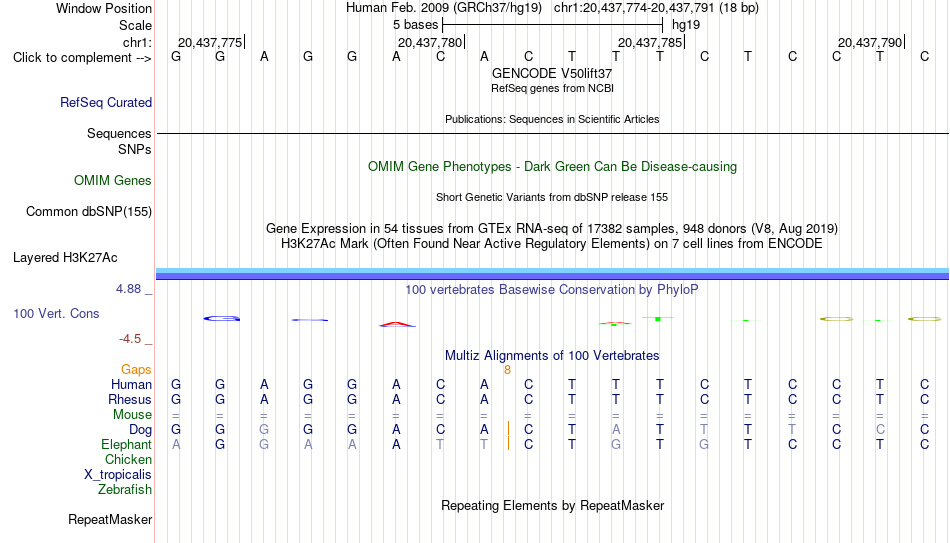Click the hg19 label beside scale bar

click(686, 25)
